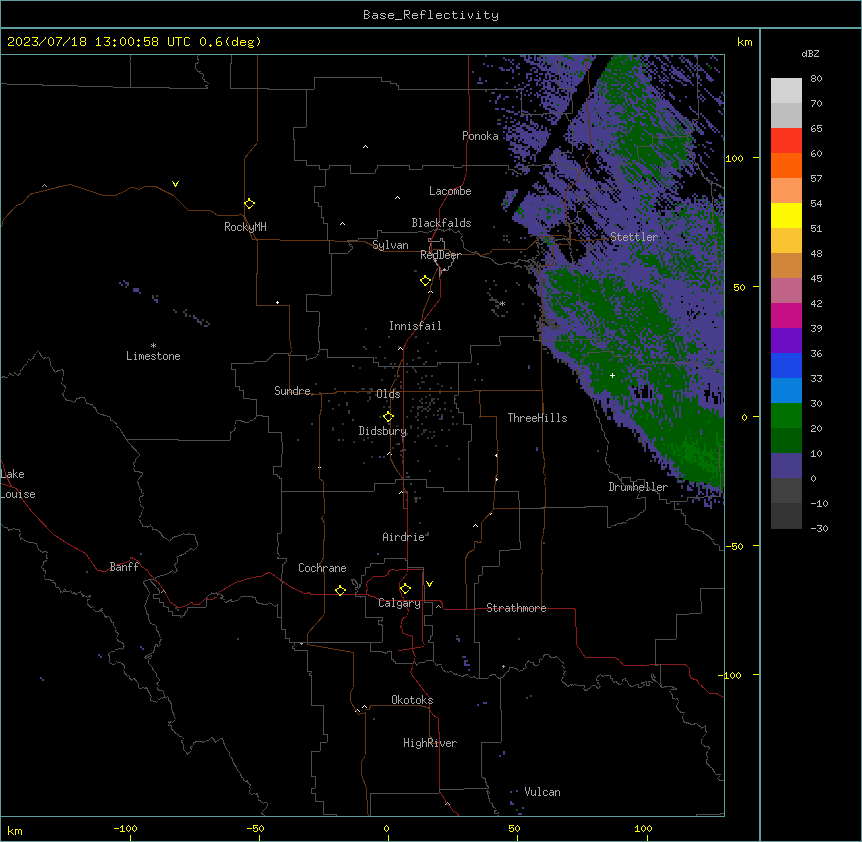
Task: Select the blue 33-36 dBZ legend swatch
Action: (786, 365)
